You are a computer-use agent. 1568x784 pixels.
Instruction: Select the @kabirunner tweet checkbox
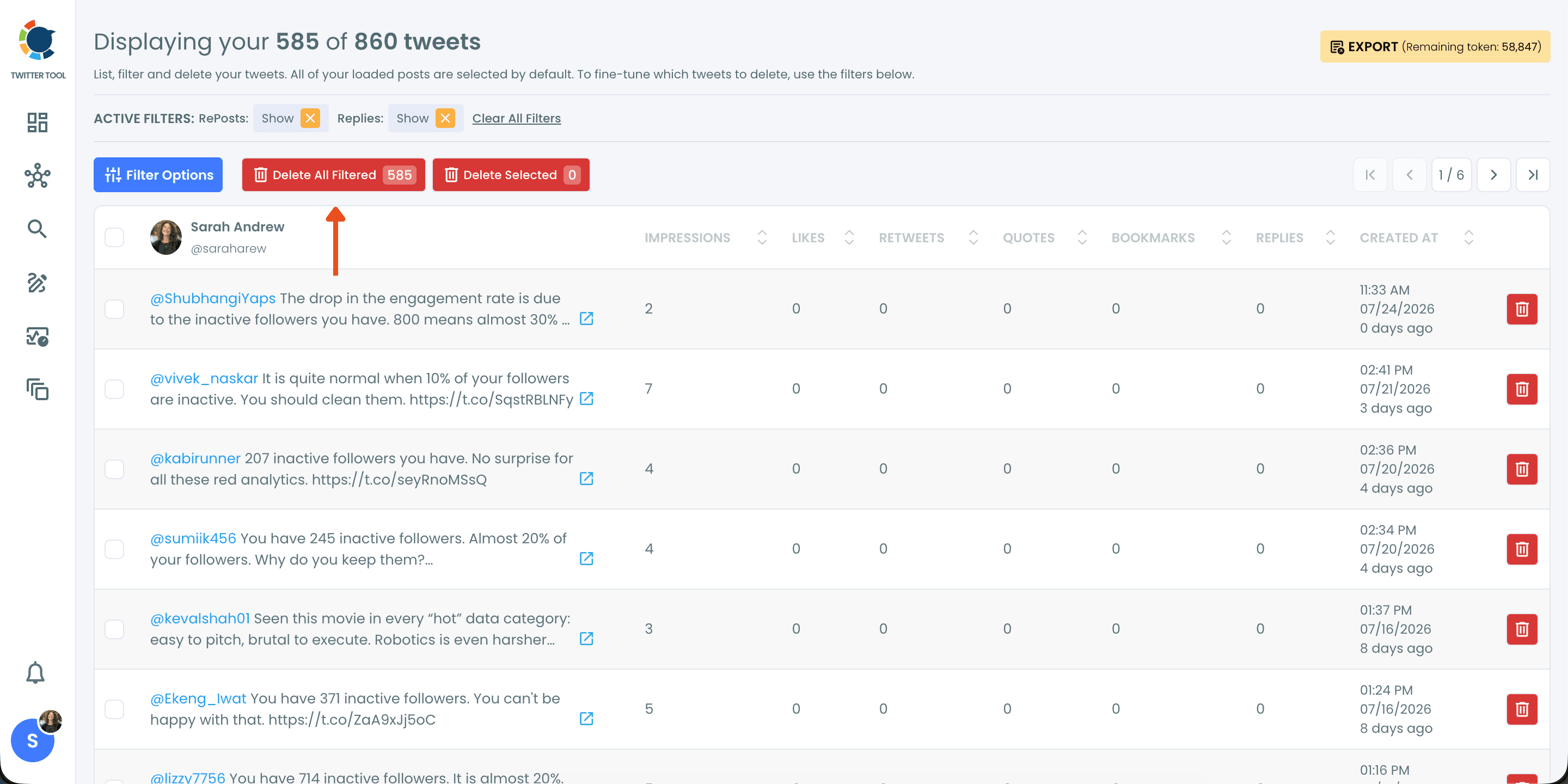pyautogui.click(x=114, y=469)
